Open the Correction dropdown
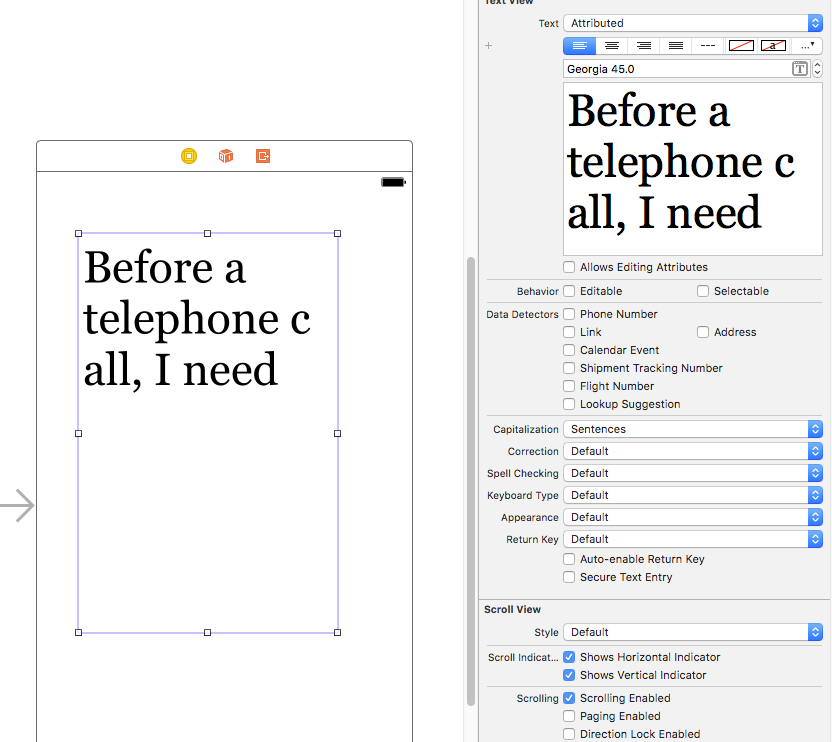The width and height of the screenshot is (832, 742). [x=693, y=451]
